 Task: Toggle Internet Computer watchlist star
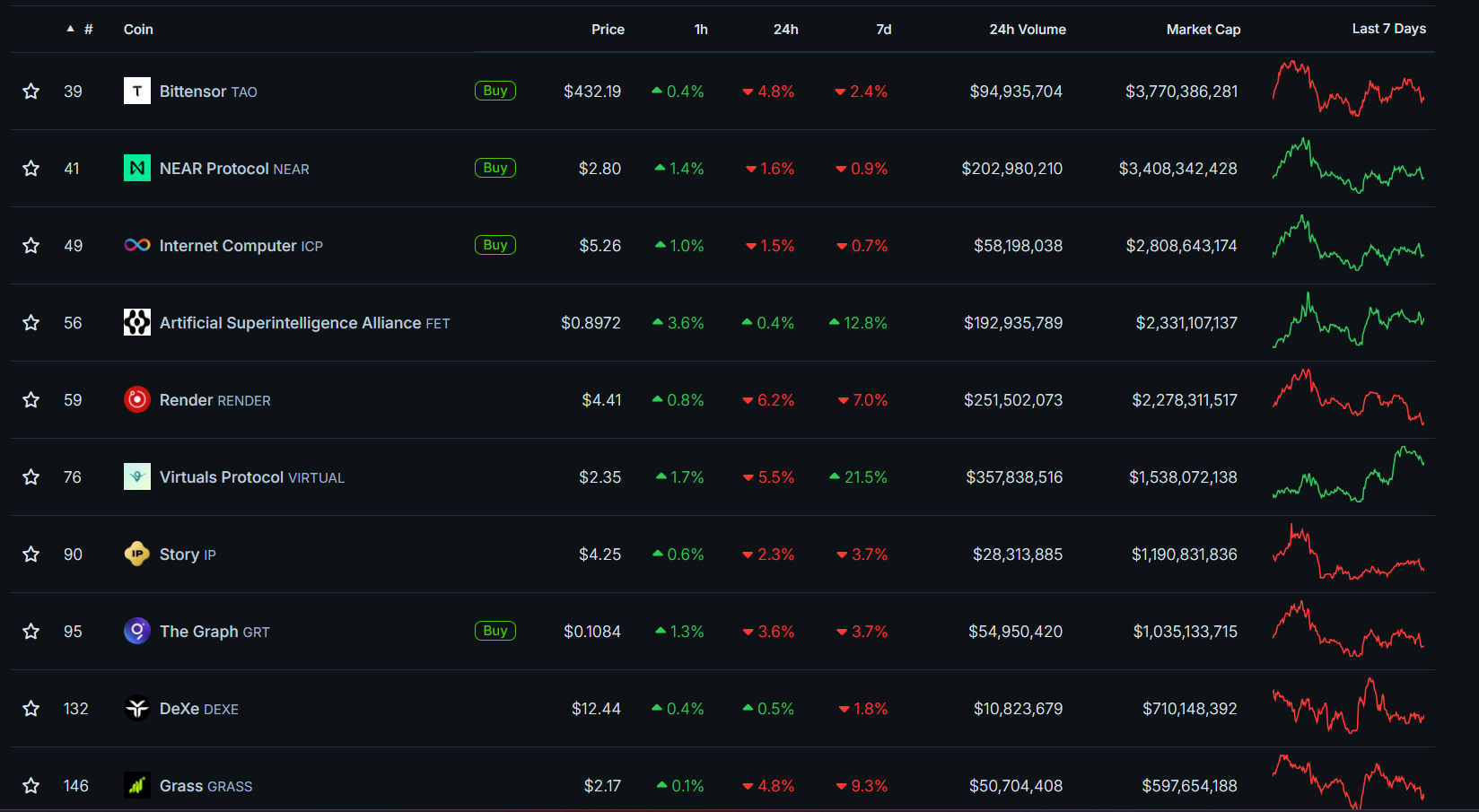tap(31, 246)
